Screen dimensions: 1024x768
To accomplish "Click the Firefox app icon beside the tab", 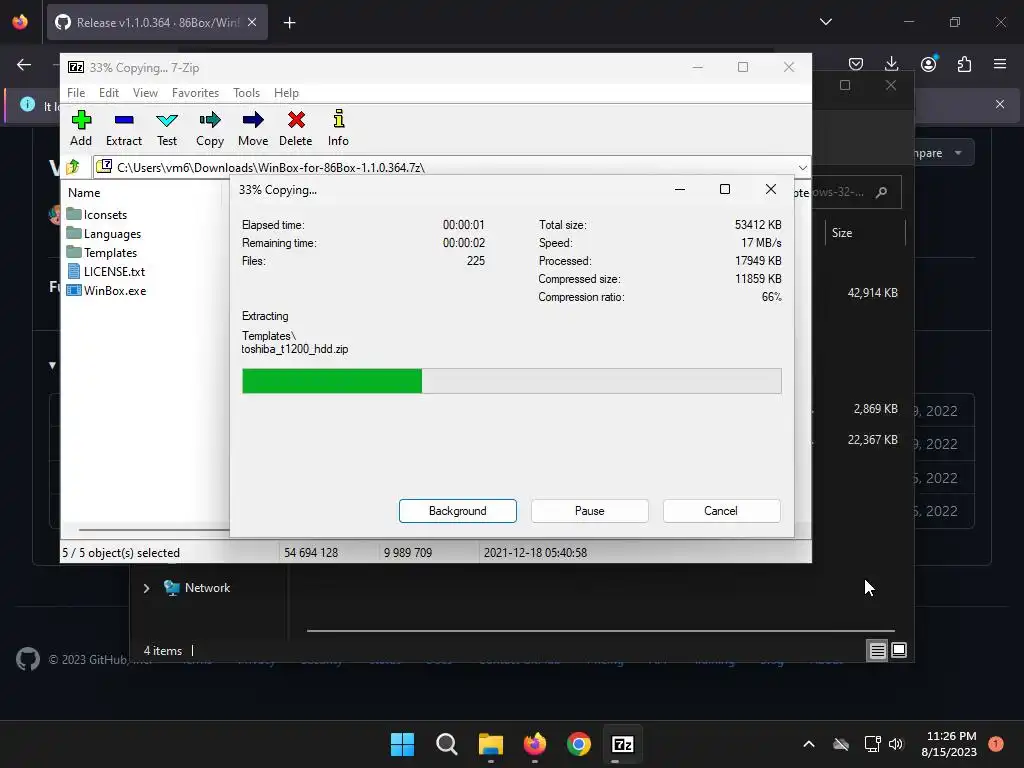I will coord(20,22).
